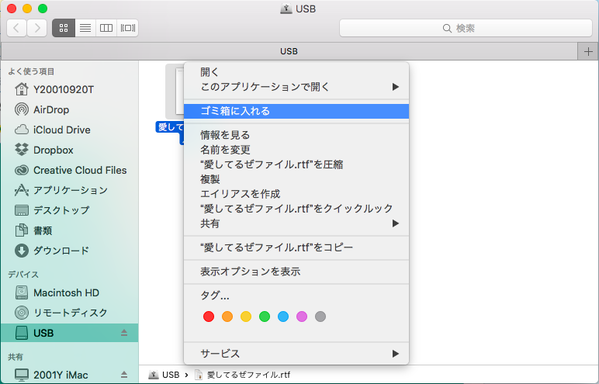Select the USB tab

tap(289, 51)
